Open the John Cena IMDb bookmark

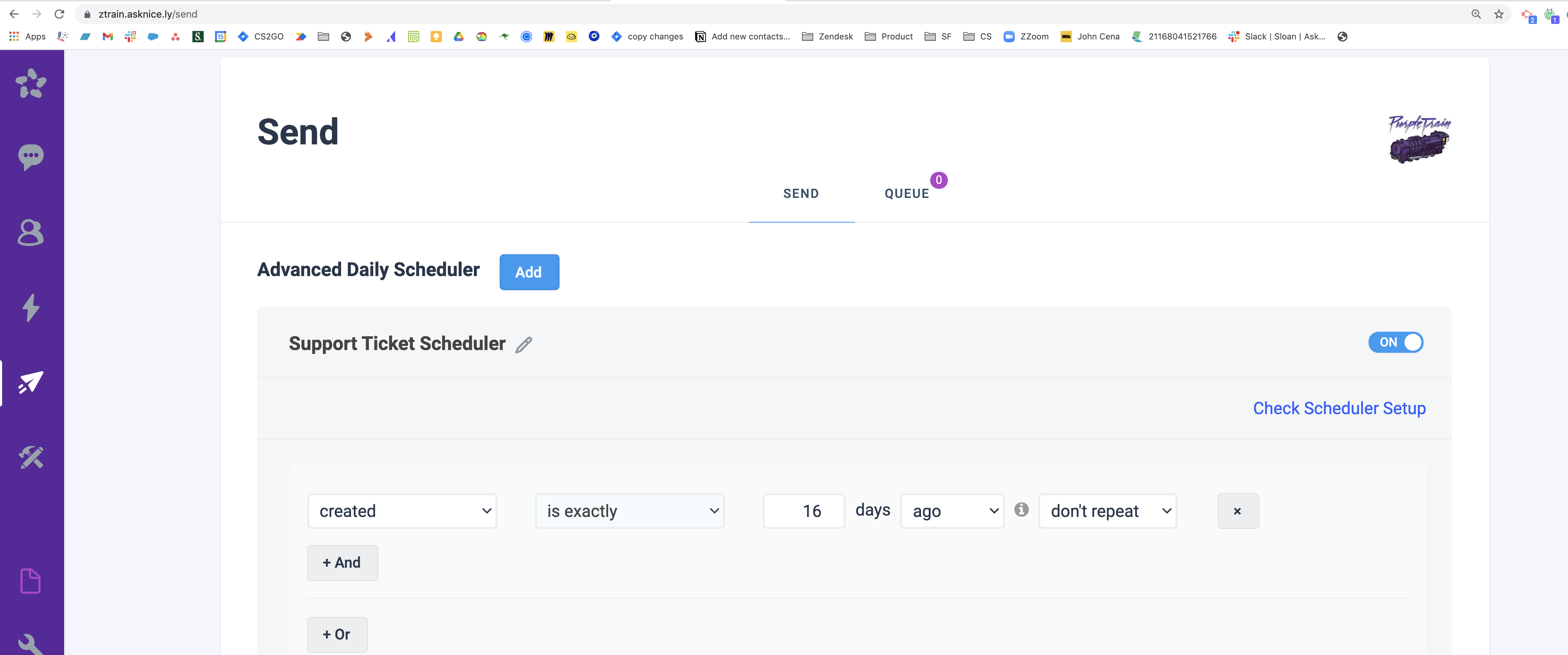1089,37
